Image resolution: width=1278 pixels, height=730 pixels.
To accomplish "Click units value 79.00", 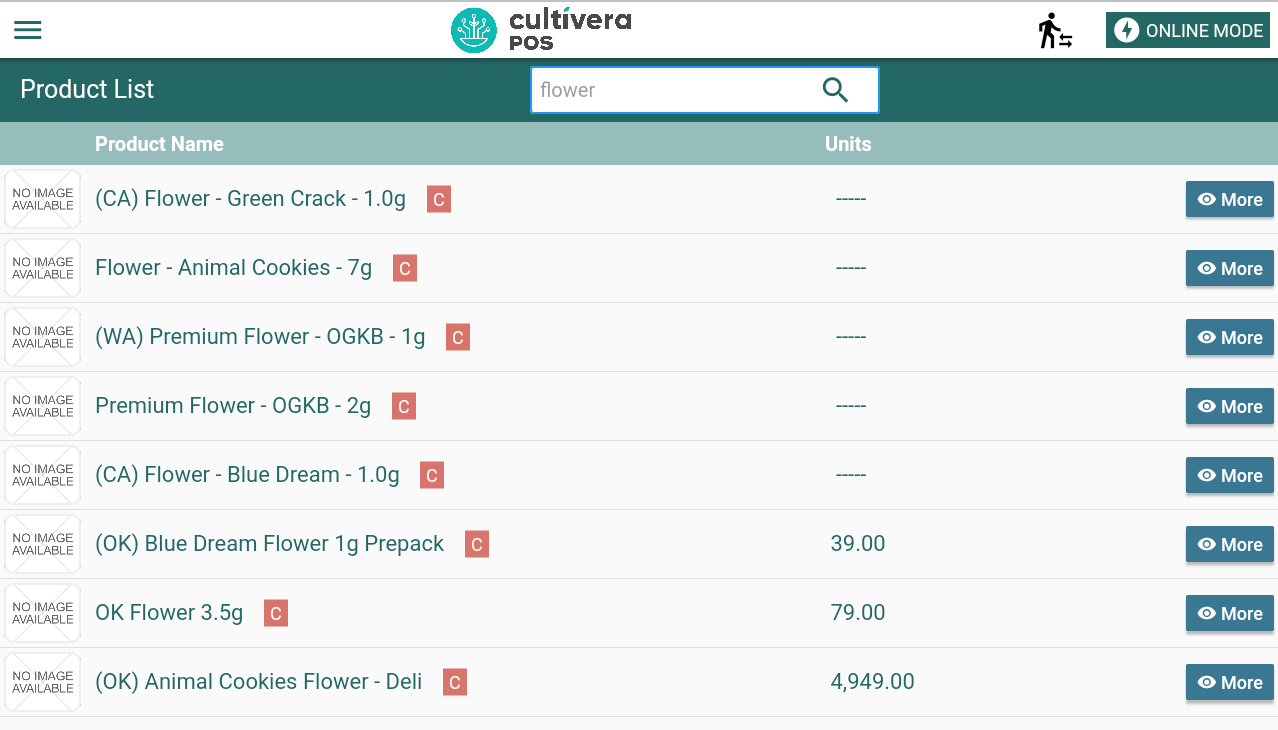I will 858,613.
